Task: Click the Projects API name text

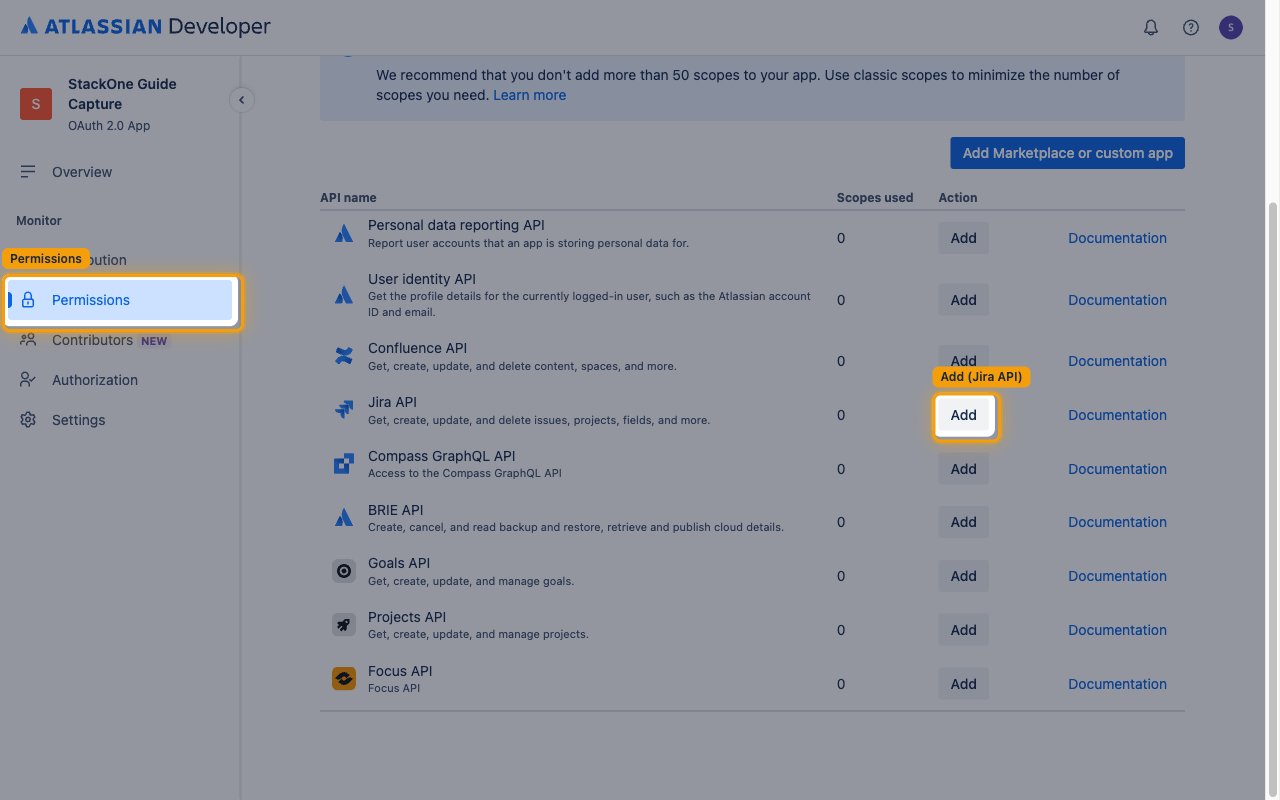Action: point(407,617)
